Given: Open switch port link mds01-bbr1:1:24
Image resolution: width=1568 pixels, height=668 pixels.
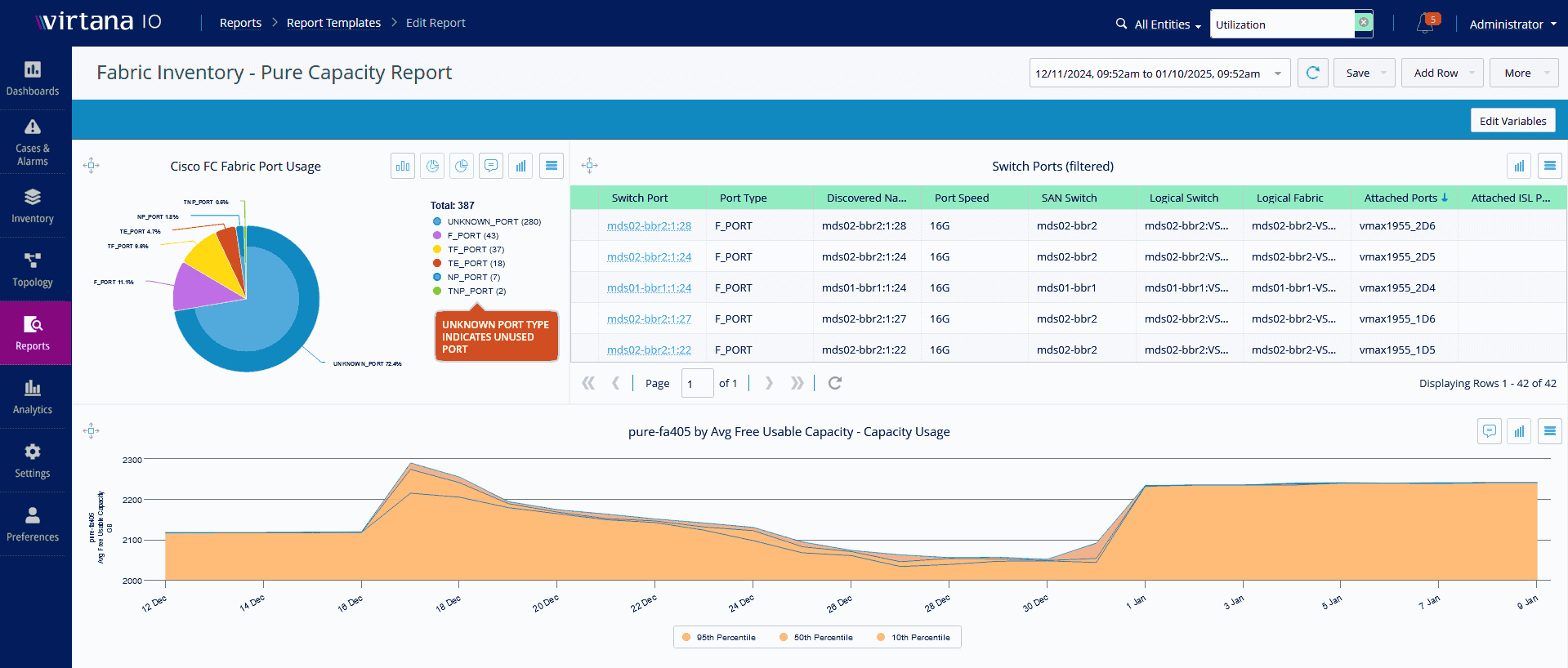Looking at the screenshot, I should coord(649,287).
